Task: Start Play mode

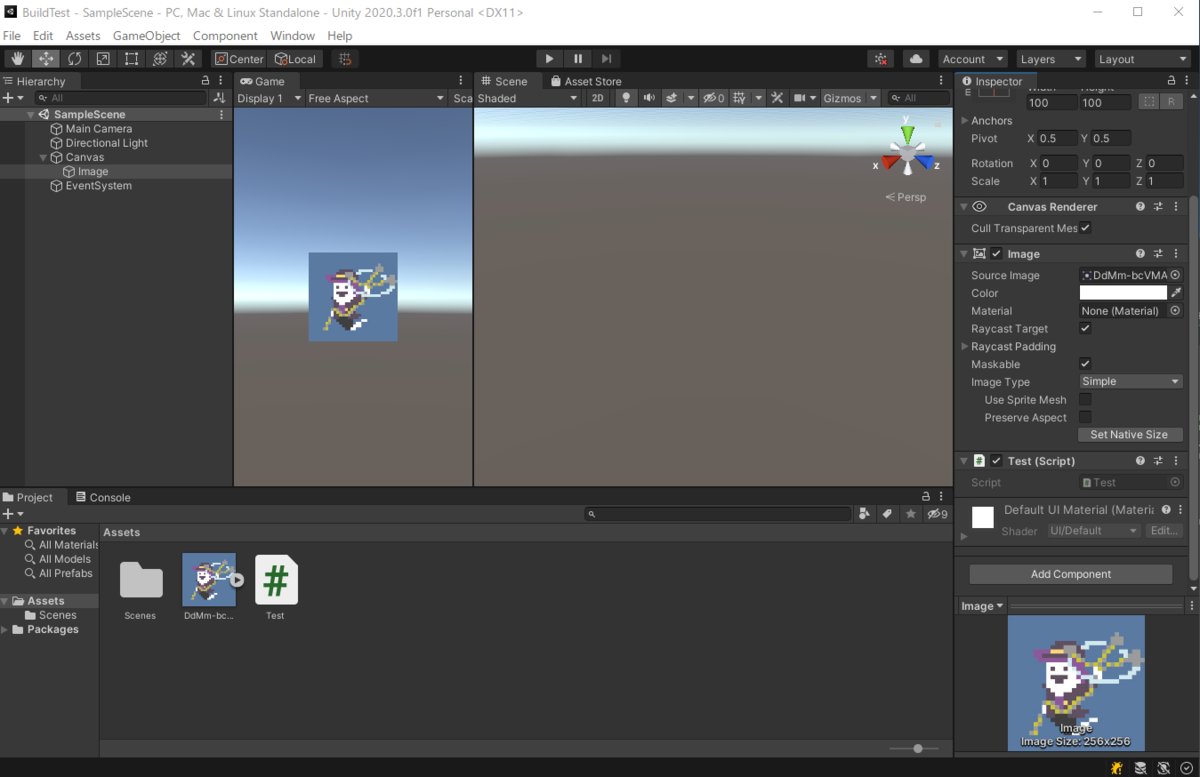Action: 549,59
